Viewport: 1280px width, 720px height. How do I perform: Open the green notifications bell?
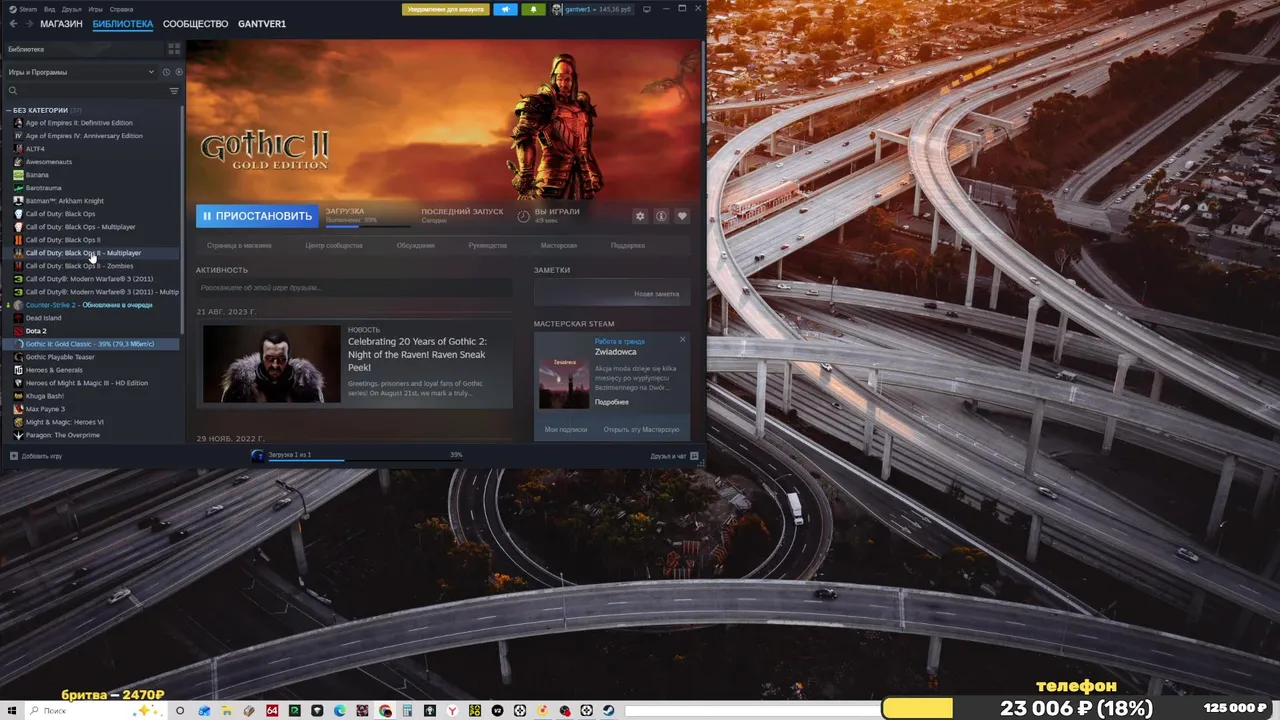tap(533, 9)
